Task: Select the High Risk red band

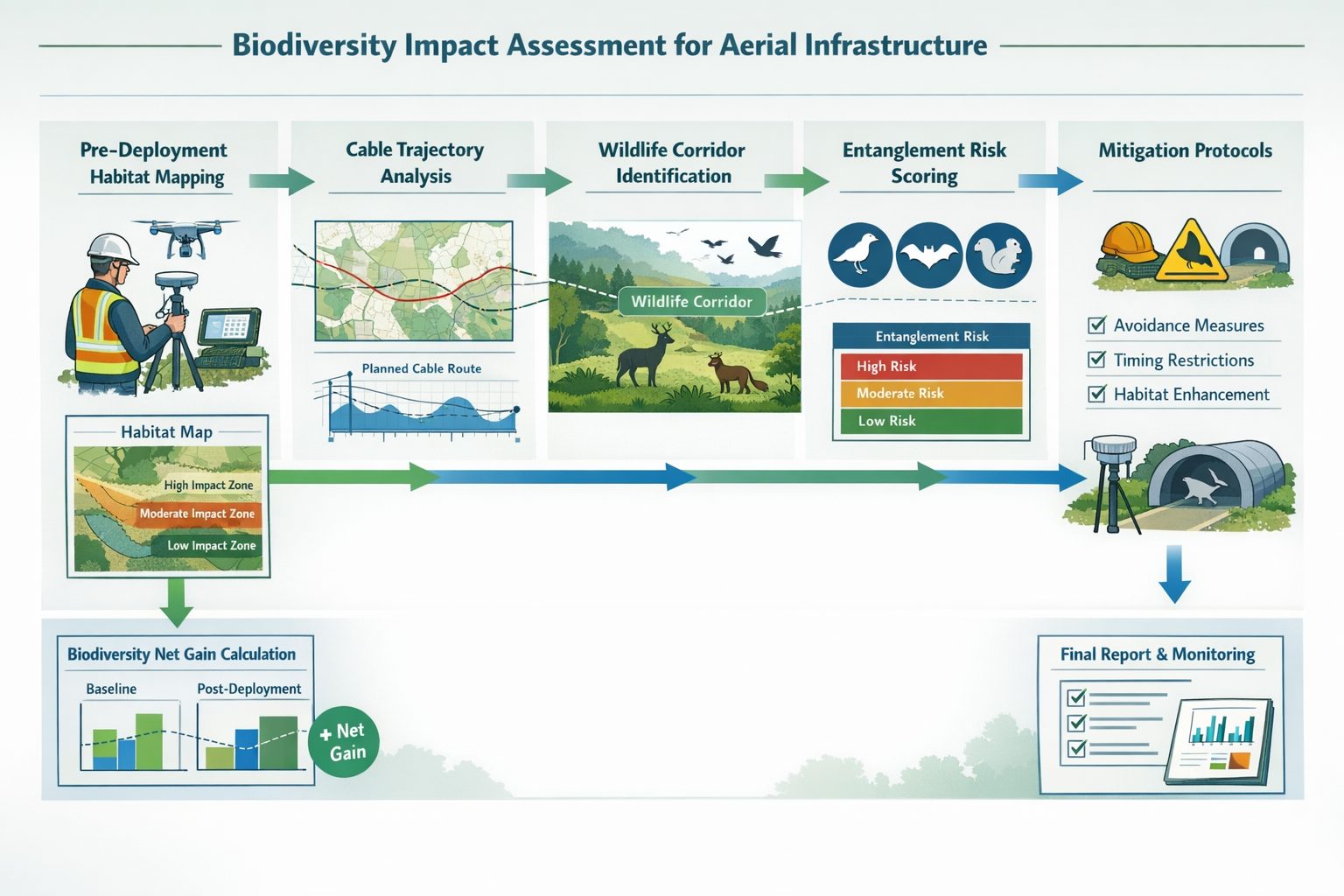Action: (931, 366)
